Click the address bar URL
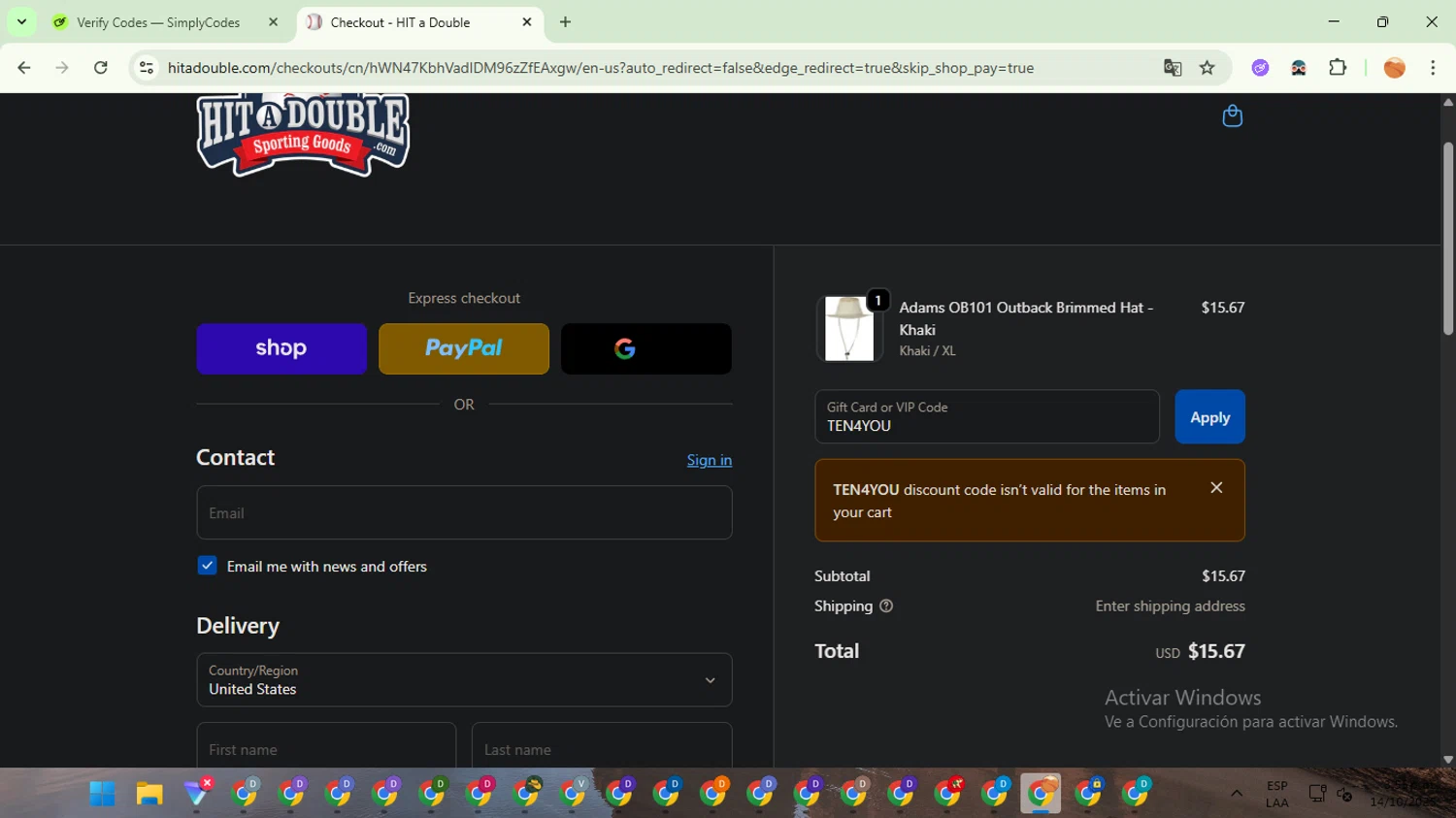Viewport: 1456px width, 818px height. (x=600, y=68)
